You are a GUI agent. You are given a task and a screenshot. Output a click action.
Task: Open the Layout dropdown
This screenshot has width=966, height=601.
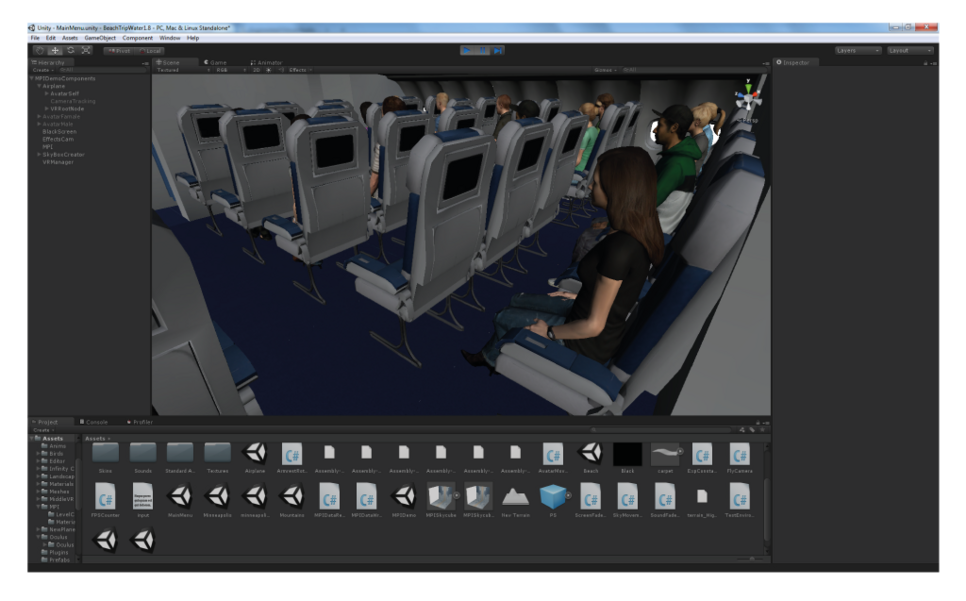[x=909, y=50]
